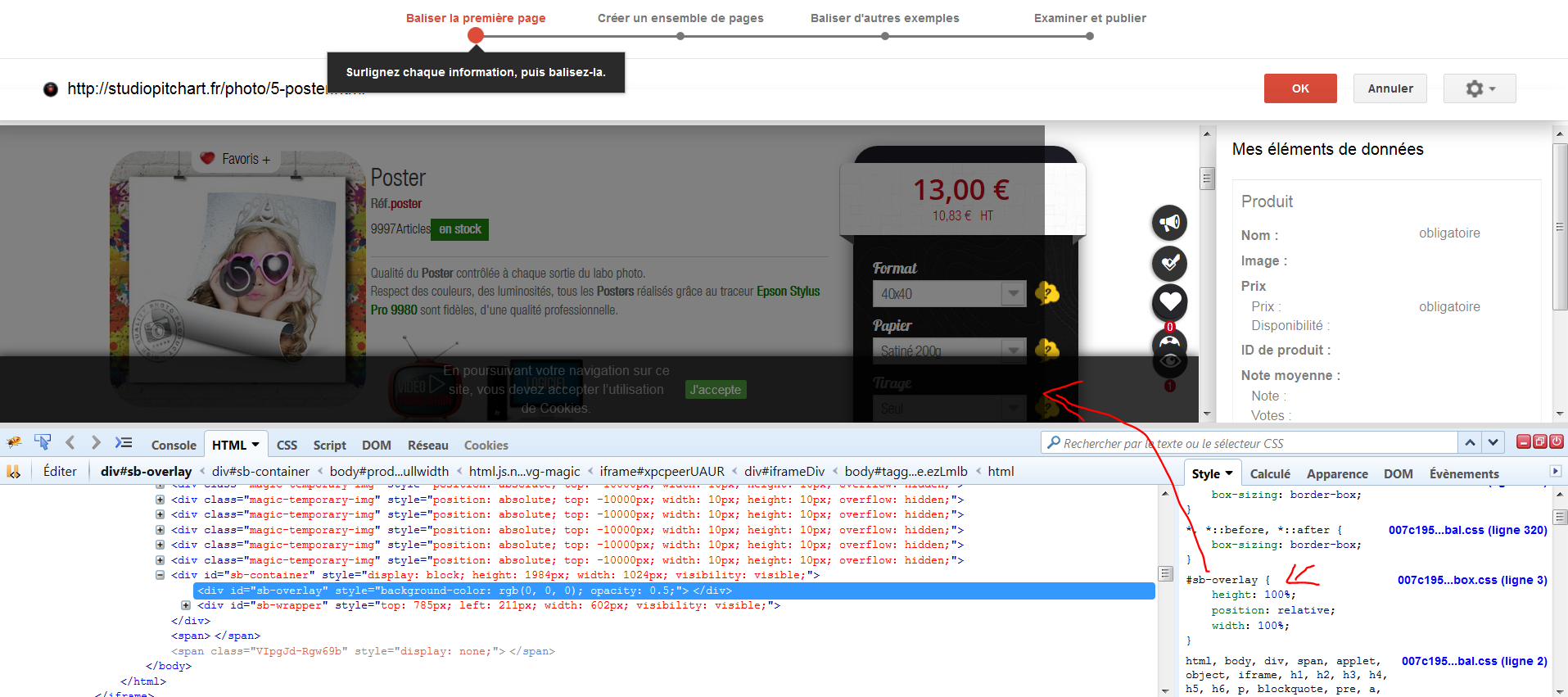Open the Firebug bug icon menu
1568x697 pixels.
(14, 443)
